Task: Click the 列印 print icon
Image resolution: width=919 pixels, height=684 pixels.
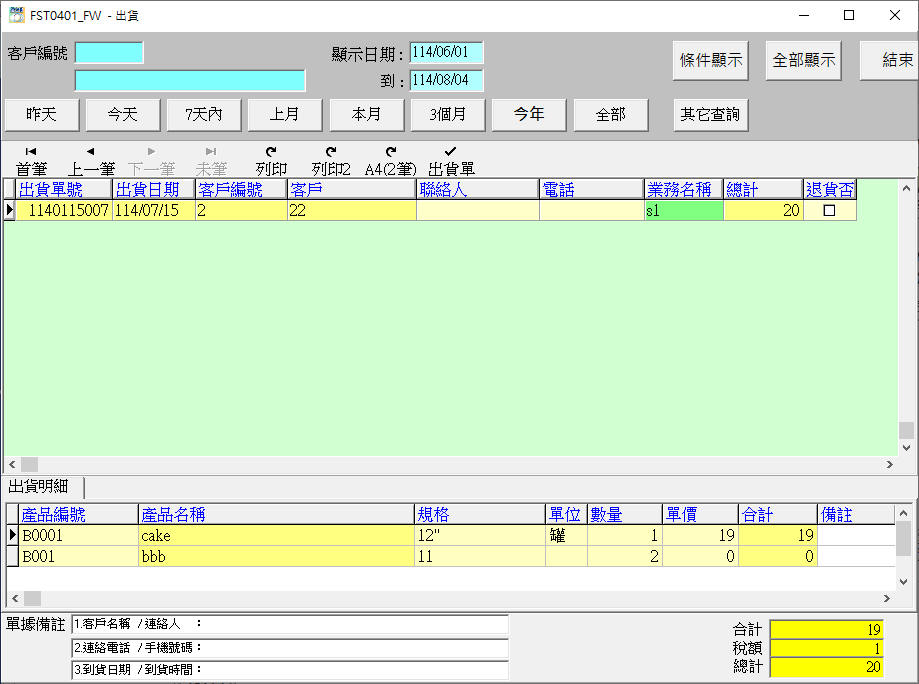Action: pyautogui.click(x=271, y=160)
